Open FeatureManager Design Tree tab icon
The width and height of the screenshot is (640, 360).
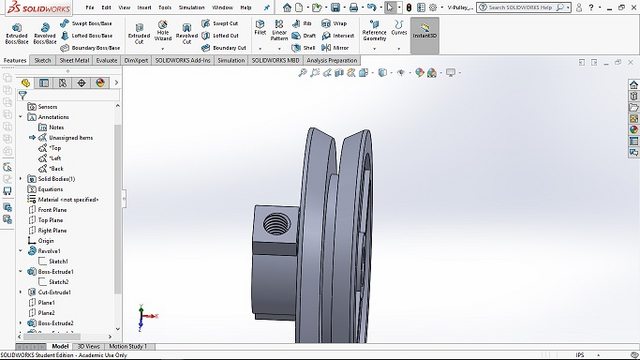click(x=25, y=83)
